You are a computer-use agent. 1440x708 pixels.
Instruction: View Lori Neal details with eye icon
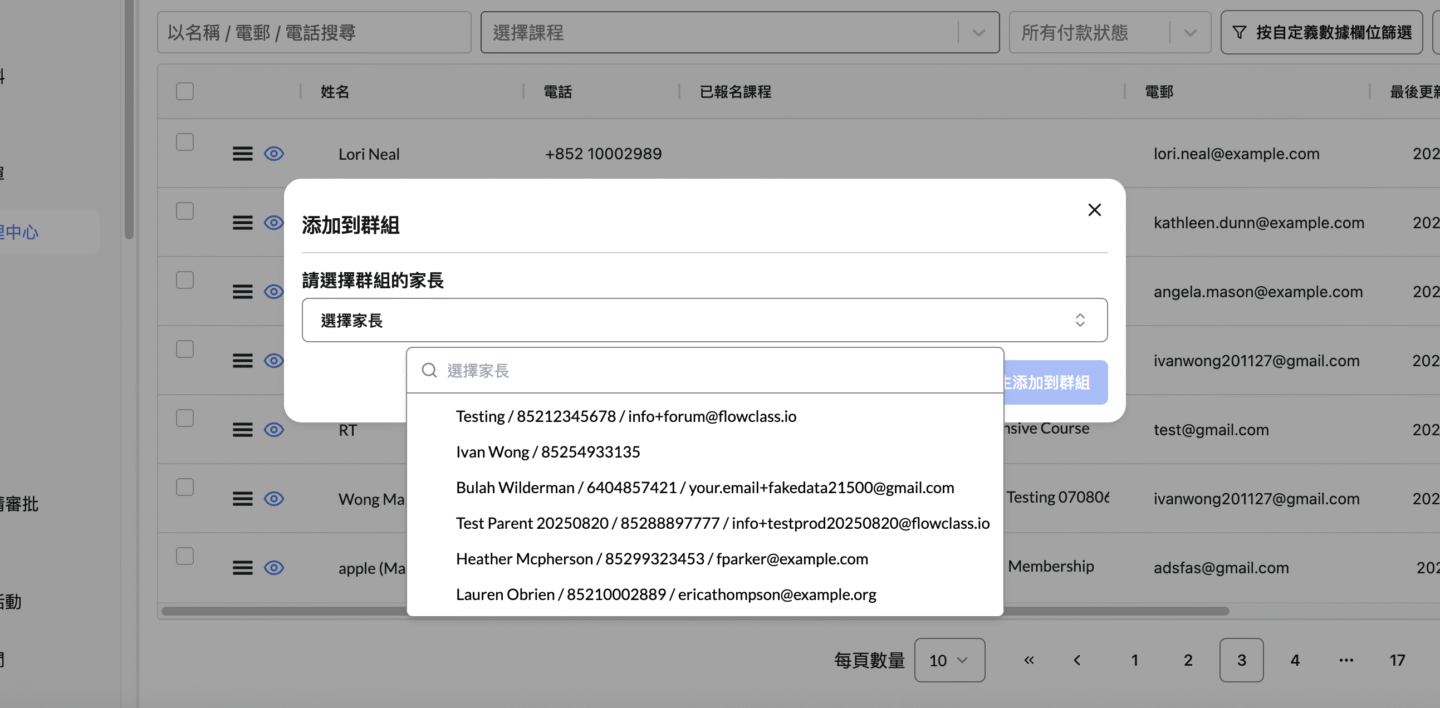click(x=274, y=154)
